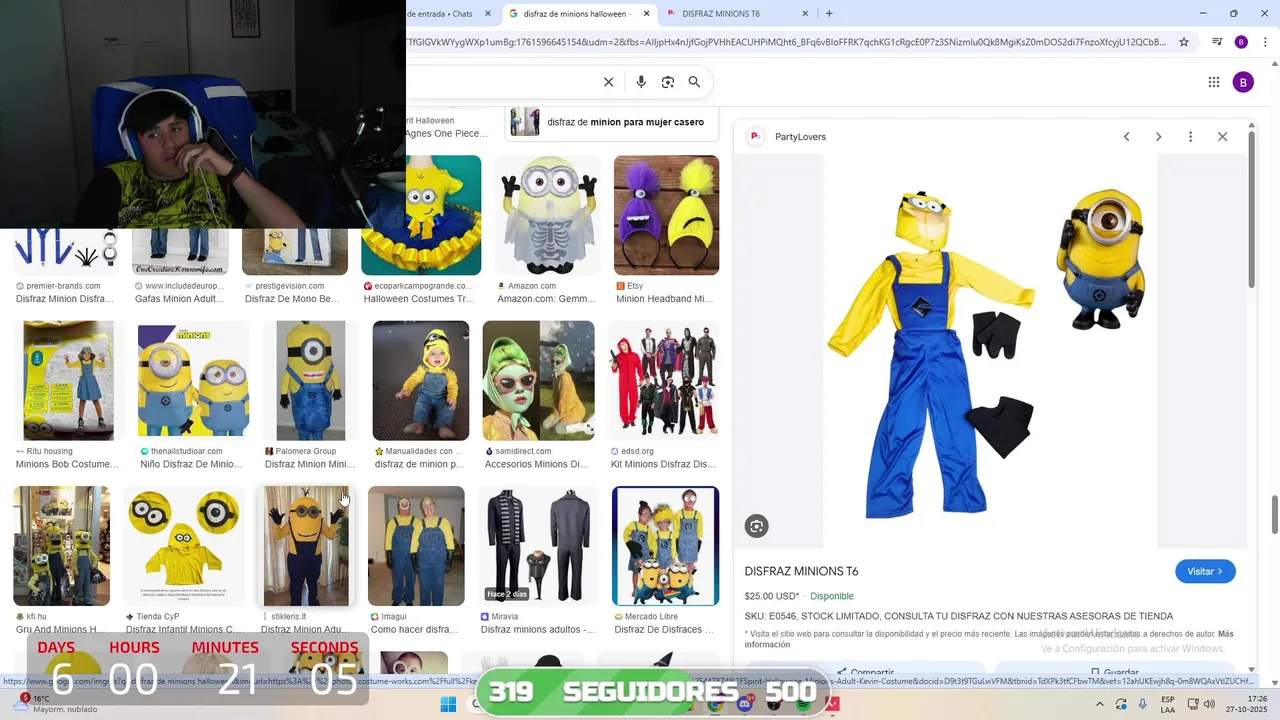Bookmark this page with the star icon
1280x720 pixels.
[x=1184, y=42]
